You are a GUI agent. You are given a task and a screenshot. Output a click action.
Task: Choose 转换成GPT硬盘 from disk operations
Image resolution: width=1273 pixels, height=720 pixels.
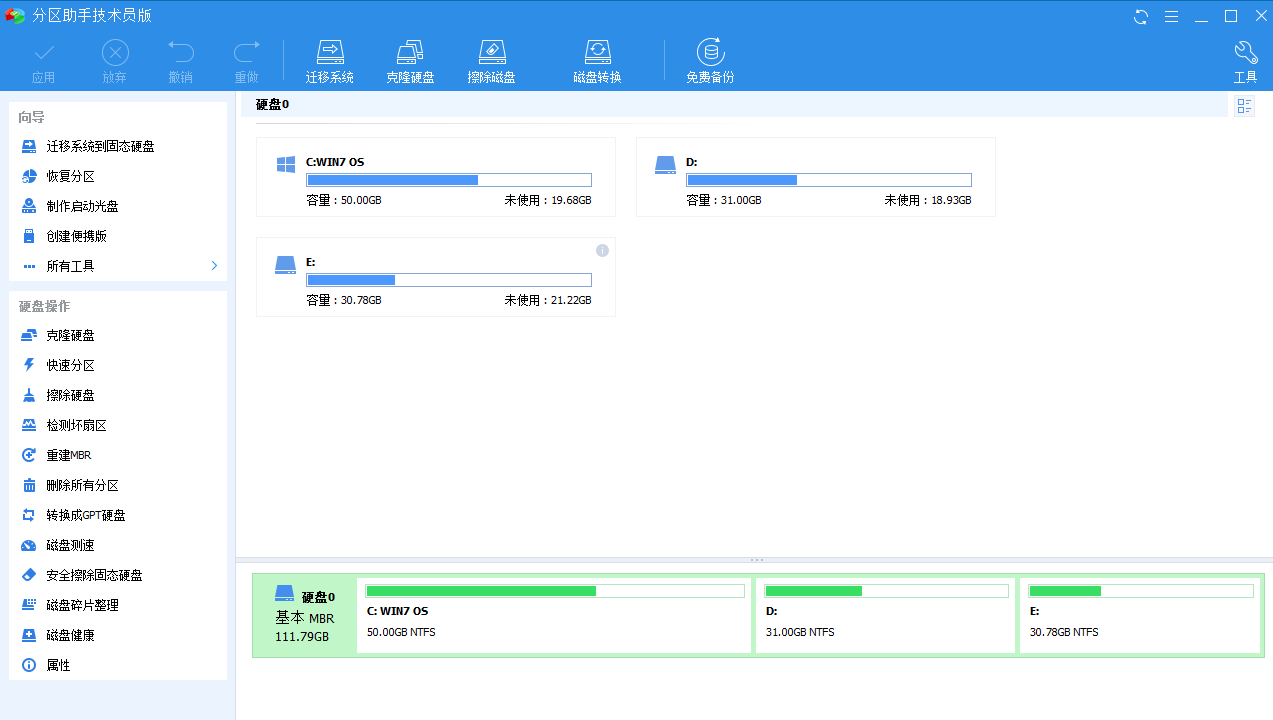[85, 515]
